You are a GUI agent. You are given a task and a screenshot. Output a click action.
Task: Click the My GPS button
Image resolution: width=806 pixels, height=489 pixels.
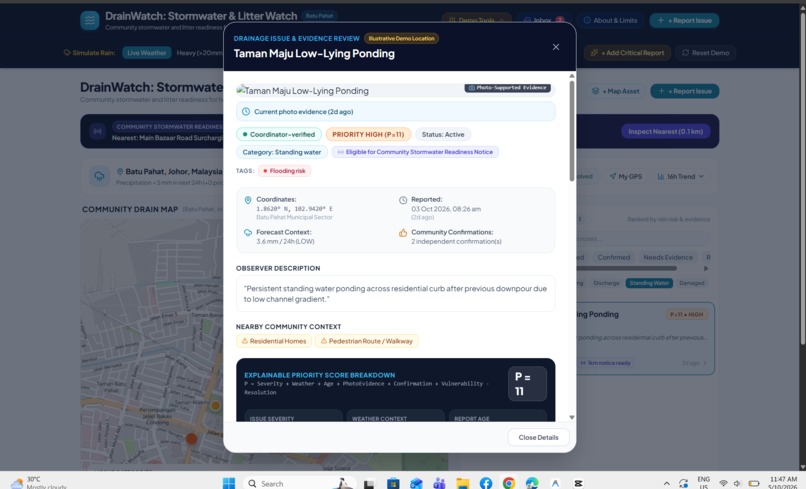(x=626, y=176)
